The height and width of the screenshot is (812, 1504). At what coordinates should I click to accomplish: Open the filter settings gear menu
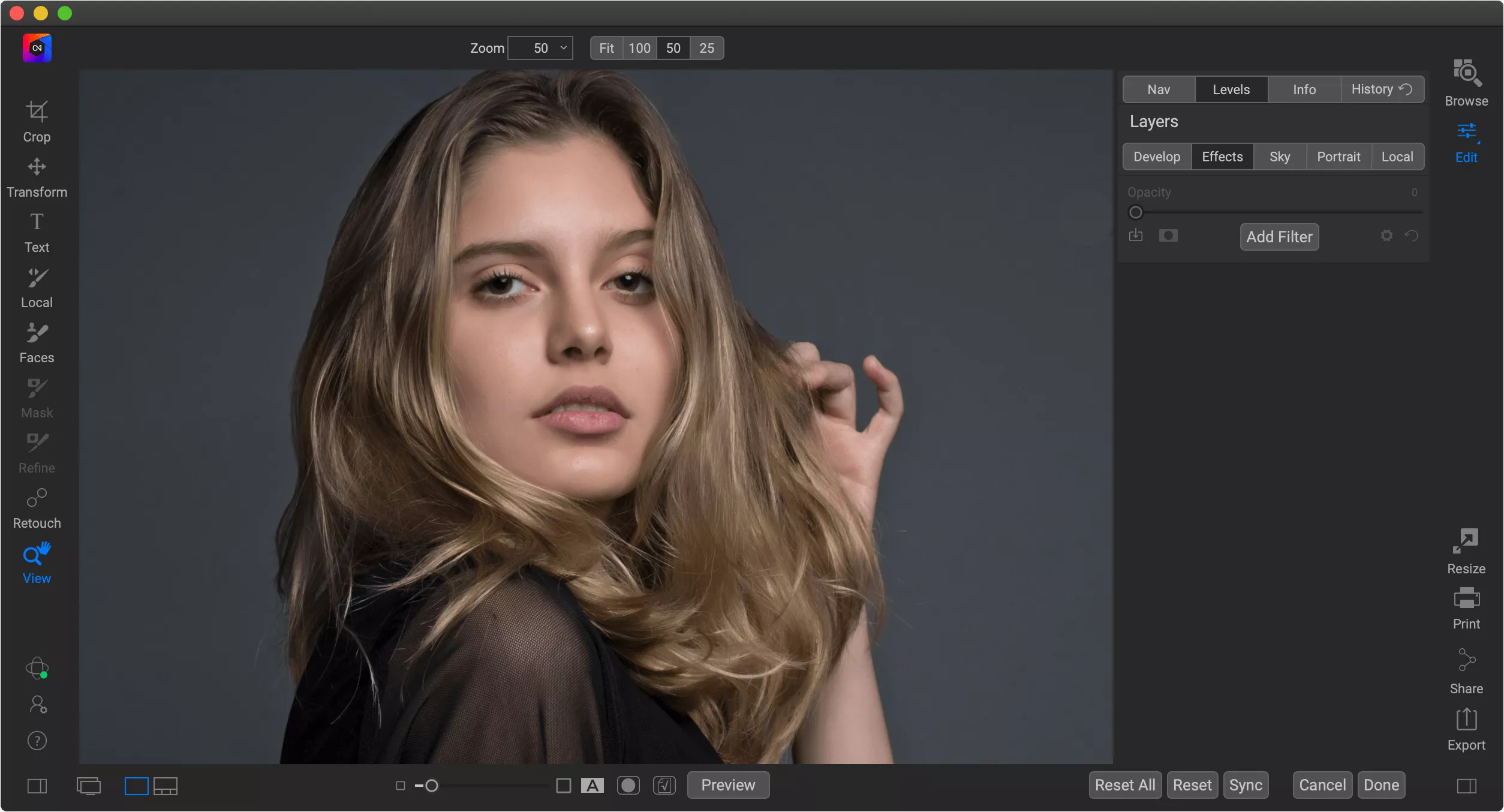(1386, 236)
